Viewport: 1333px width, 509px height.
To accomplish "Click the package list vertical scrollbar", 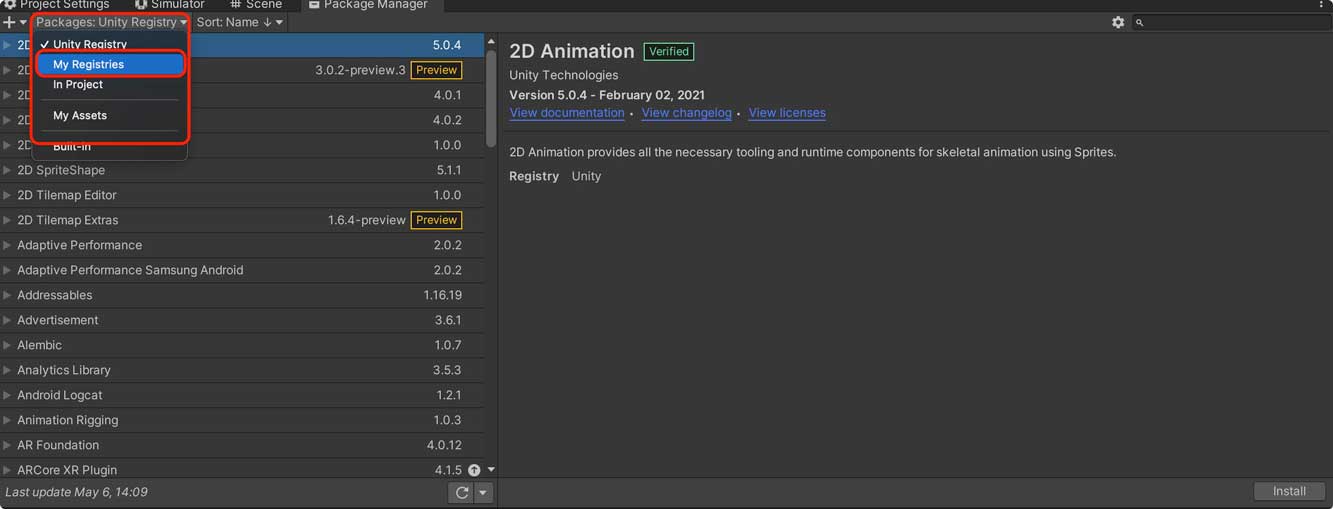I will [491, 98].
